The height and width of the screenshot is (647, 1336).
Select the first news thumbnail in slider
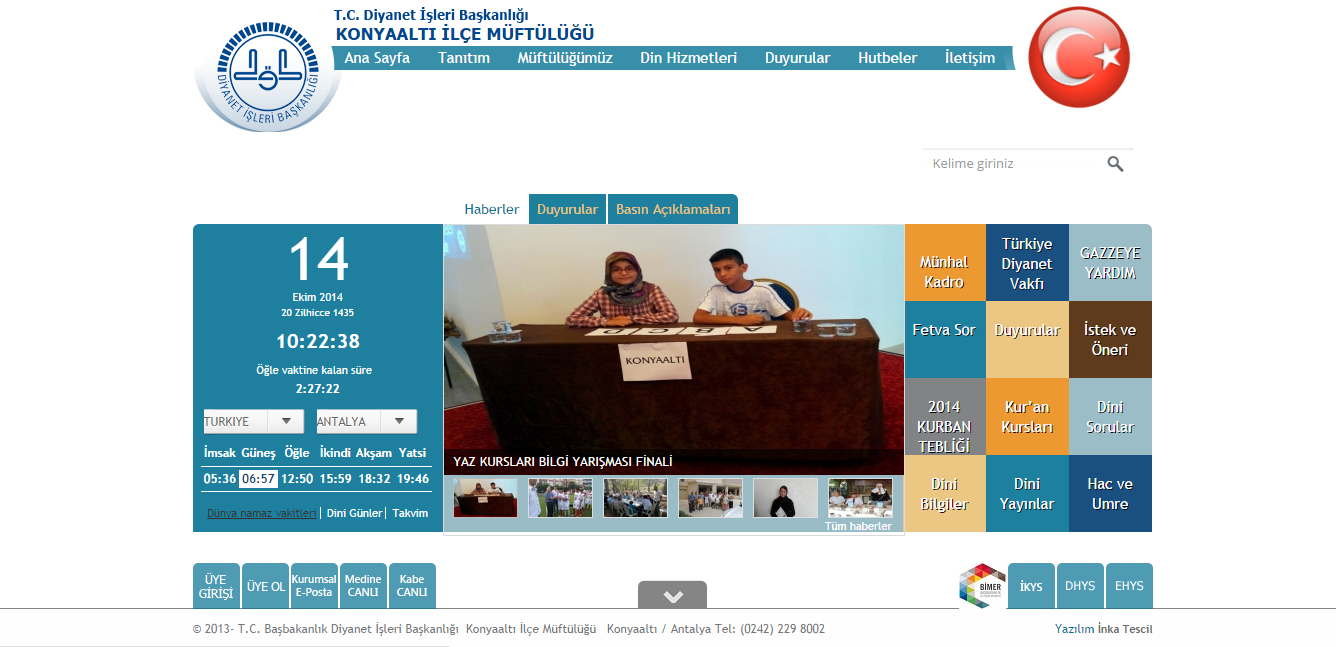[x=486, y=497]
